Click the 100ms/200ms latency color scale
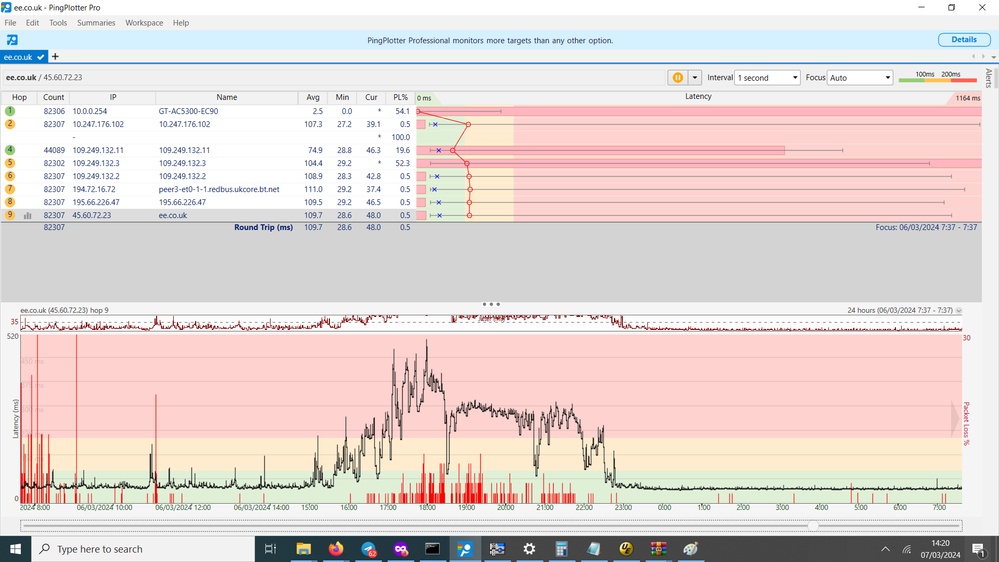999x562 pixels. 937,78
